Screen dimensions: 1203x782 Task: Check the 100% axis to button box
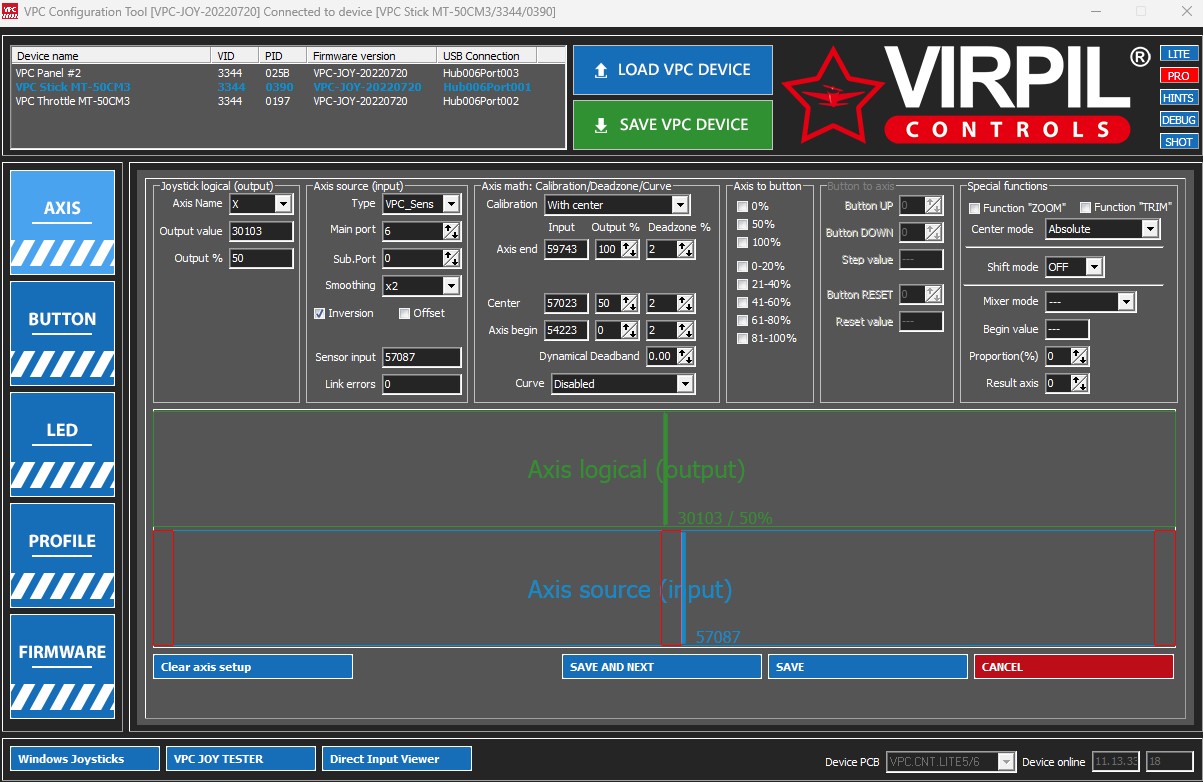click(742, 242)
